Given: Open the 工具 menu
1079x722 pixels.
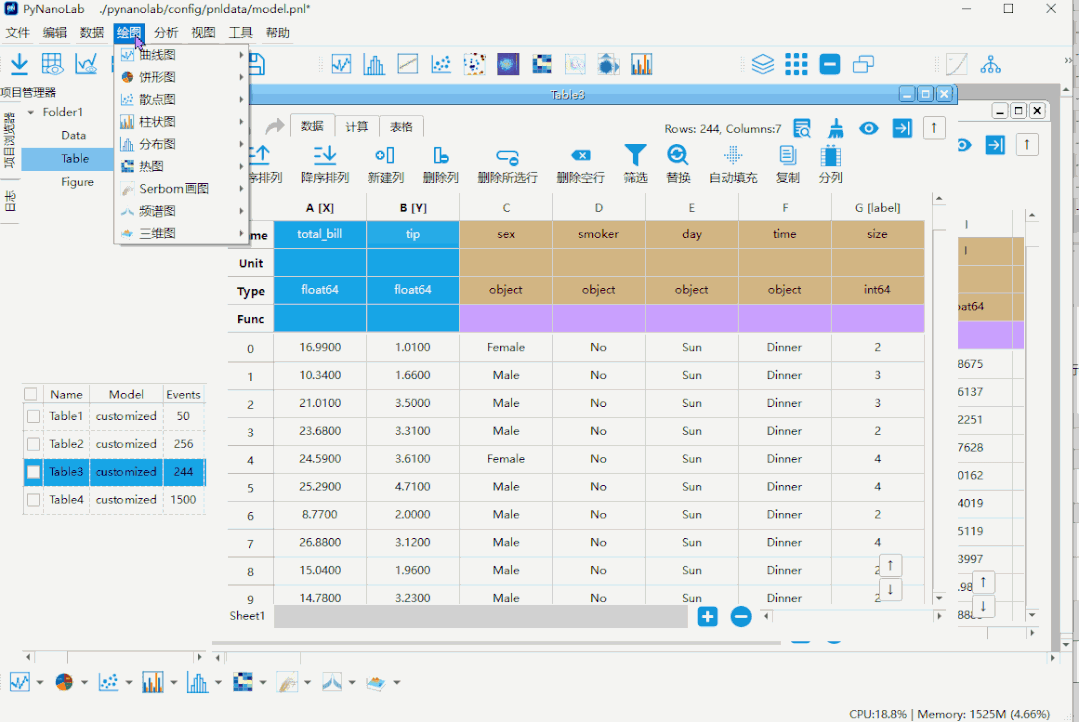Looking at the screenshot, I should pyautogui.click(x=240, y=32).
